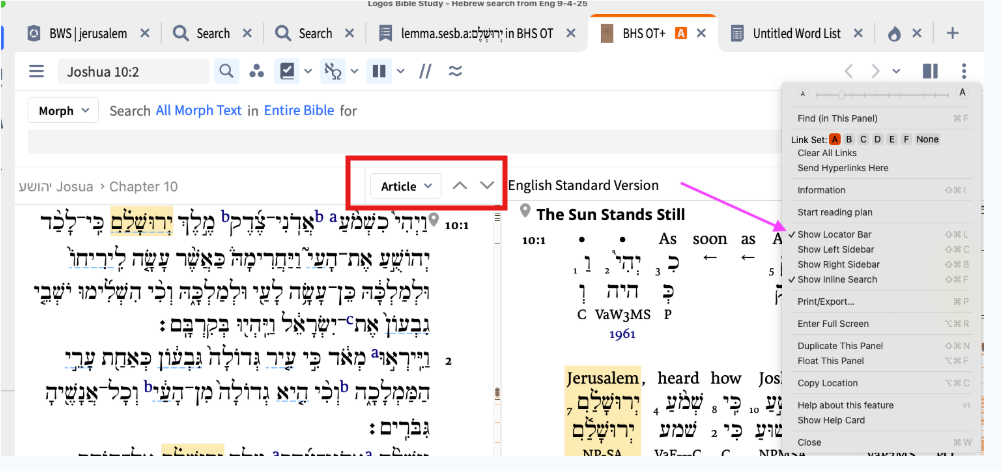Screen dimensions: 1002x471
Task: Click the small A font size icon
Action: click(x=803, y=95)
